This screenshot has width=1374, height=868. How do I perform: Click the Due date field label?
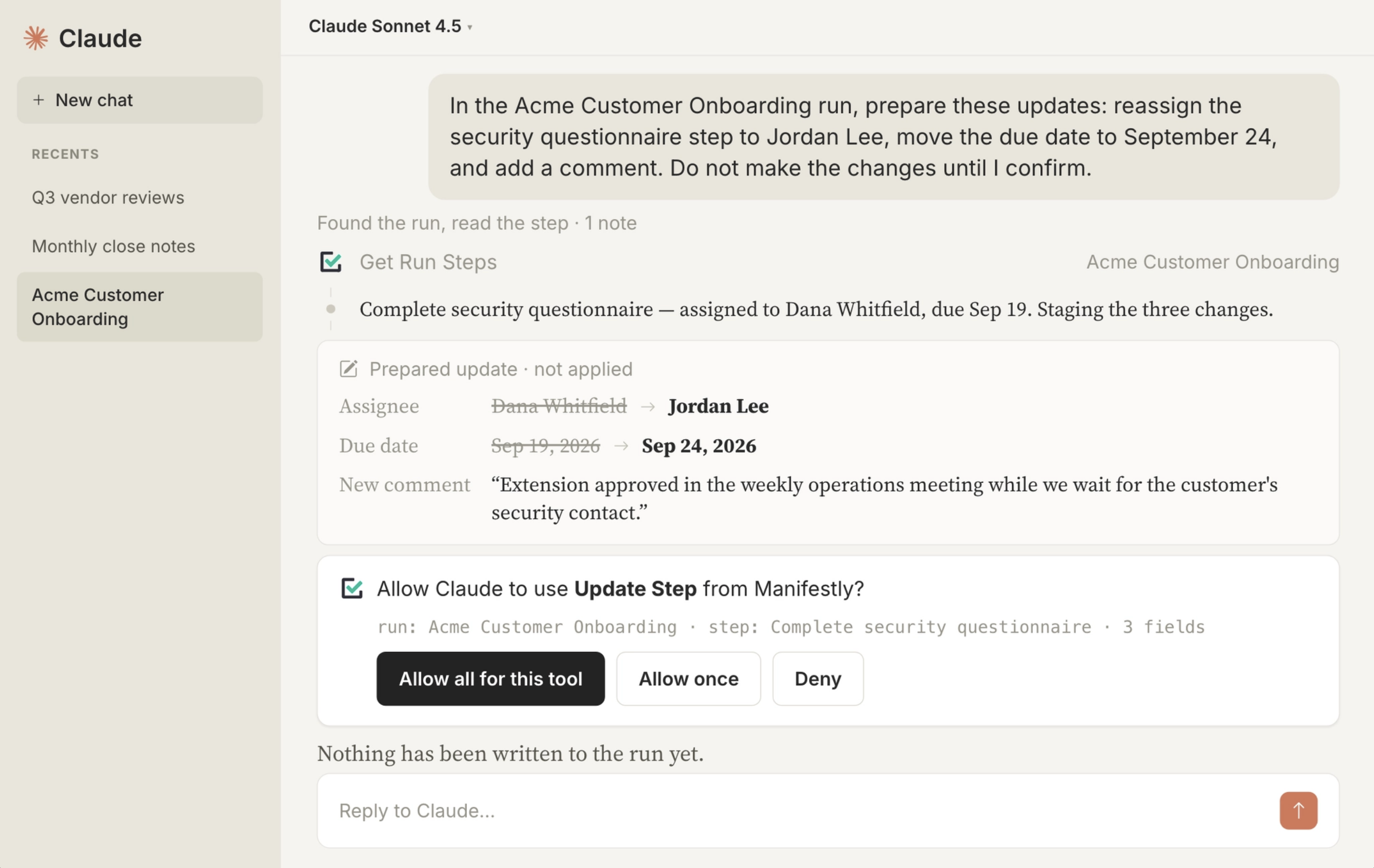(x=379, y=446)
